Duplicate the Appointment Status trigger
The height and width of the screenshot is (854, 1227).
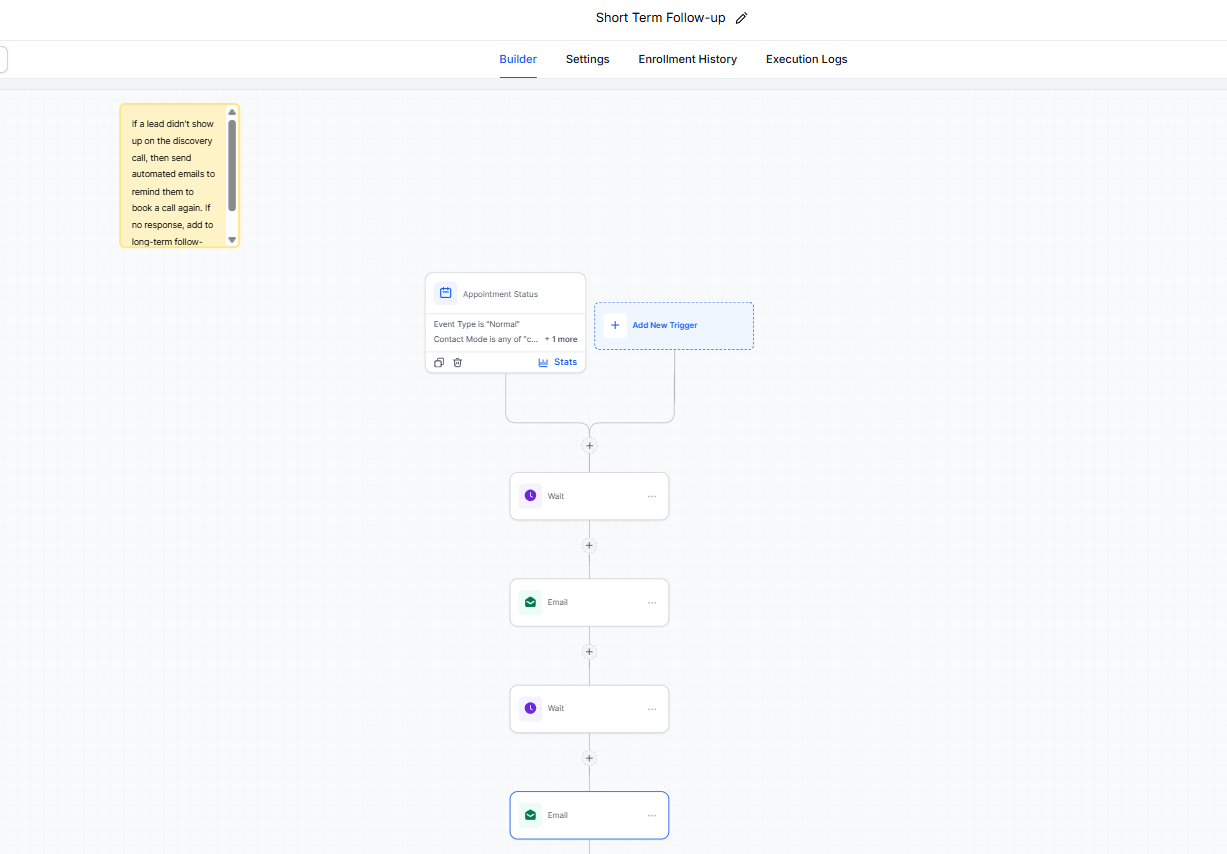pyautogui.click(x=439, y=362)
